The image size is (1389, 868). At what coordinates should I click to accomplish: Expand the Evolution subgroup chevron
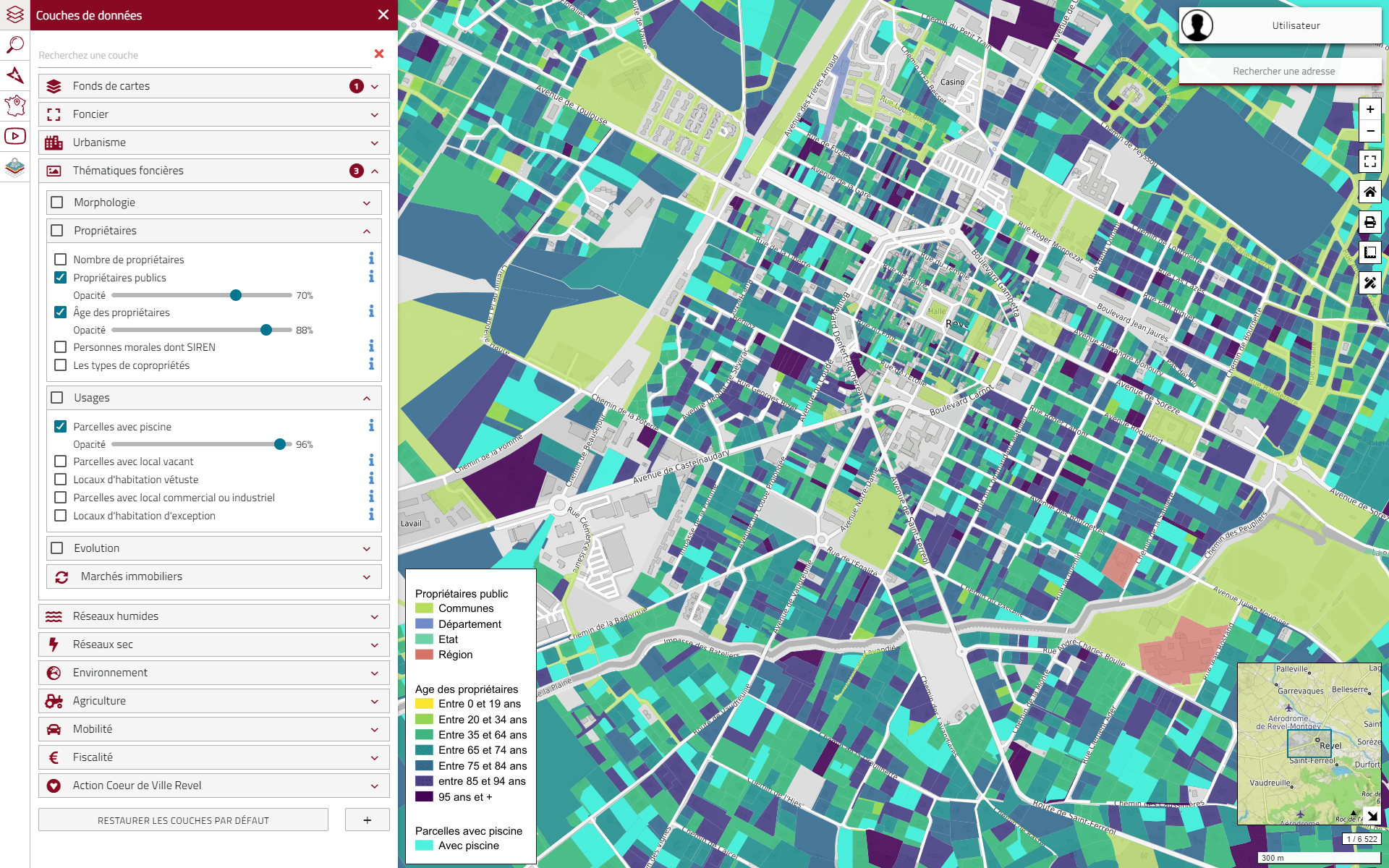coord(367,549)
